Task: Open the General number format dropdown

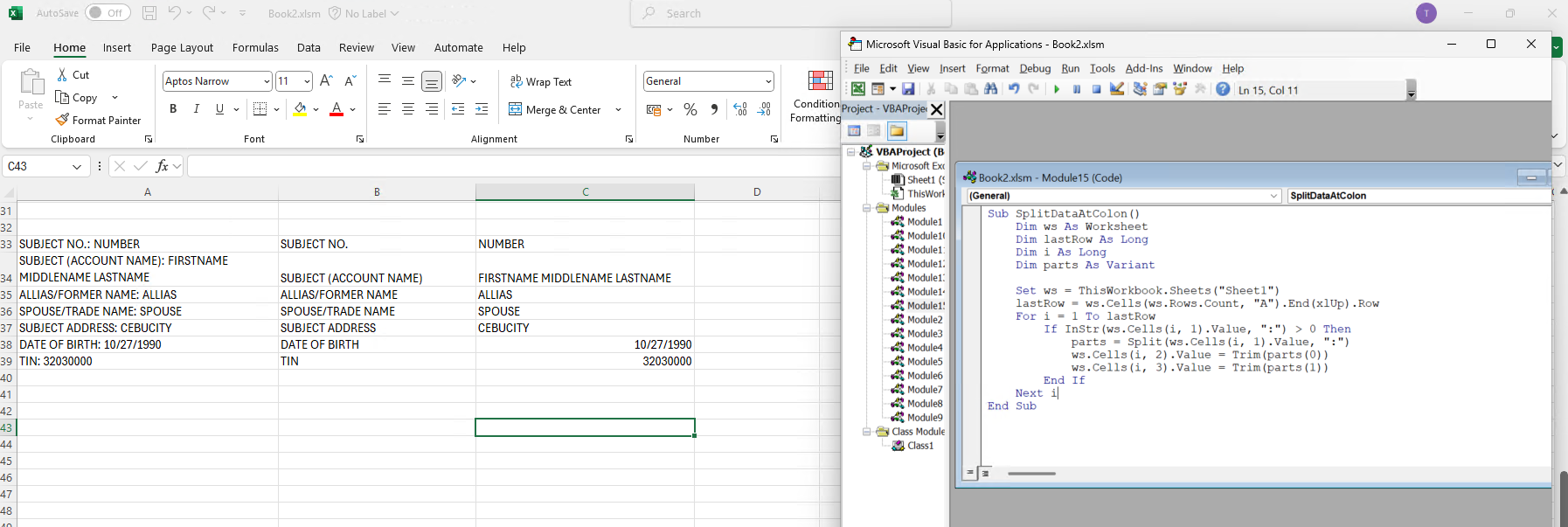Action: [768, 81]
